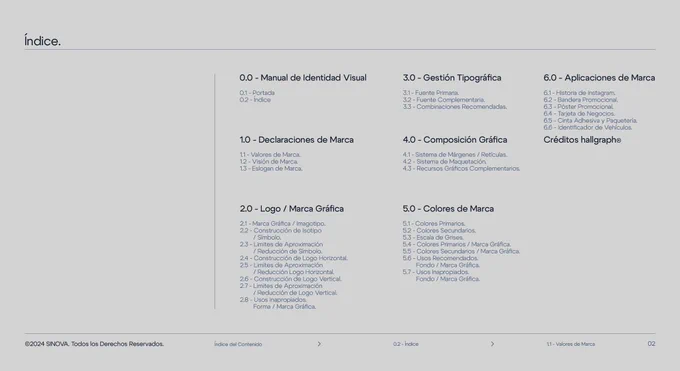Screen dimensions: 680x371
Task: Click 1.1 - Valores de Marca footer label
Action: (571, 344)
